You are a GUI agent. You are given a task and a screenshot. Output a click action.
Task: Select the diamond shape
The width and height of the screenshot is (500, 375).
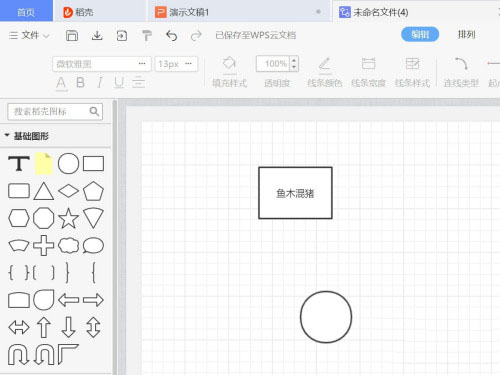(x=68, y=191)
